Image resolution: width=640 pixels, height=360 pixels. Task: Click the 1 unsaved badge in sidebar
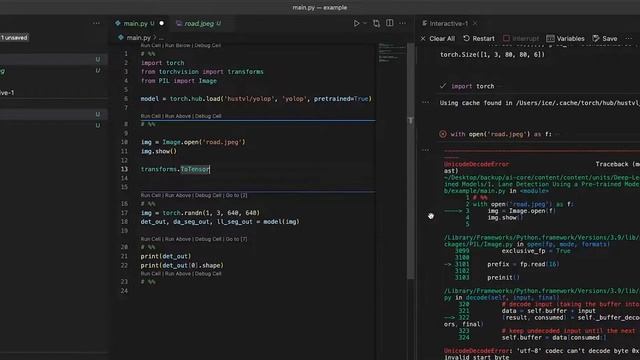pyautogui.click(x=14, y=38)
